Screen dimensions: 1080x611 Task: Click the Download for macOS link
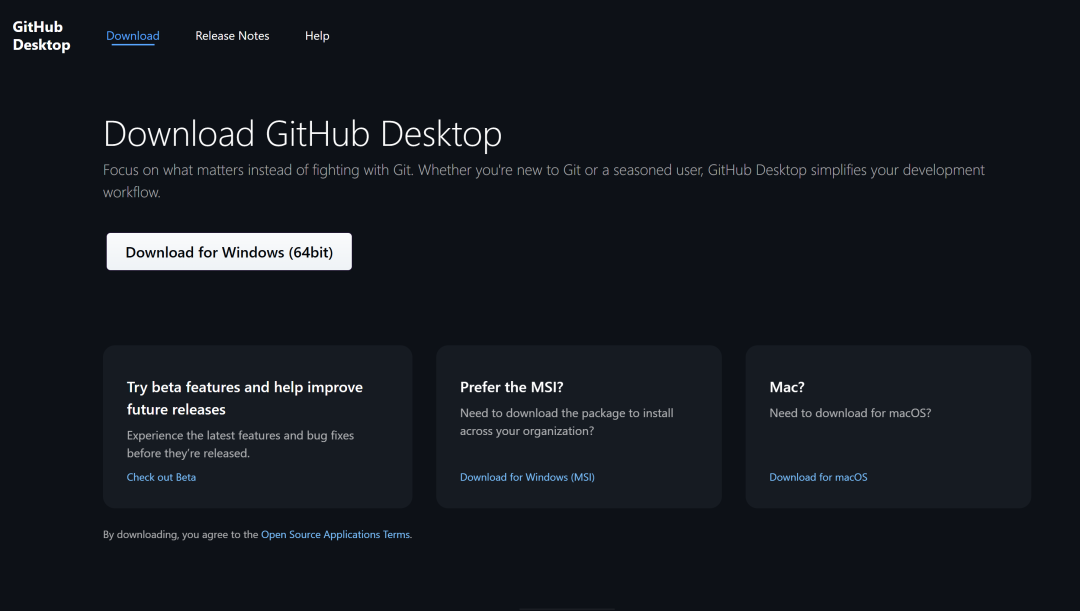click(x=818, y=477)
